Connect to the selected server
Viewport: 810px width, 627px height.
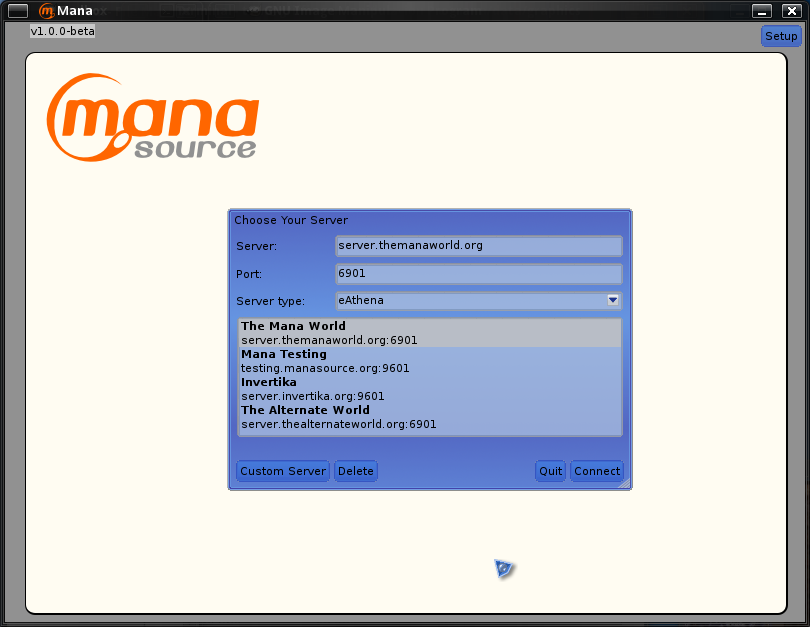click(x=597, y=471)
